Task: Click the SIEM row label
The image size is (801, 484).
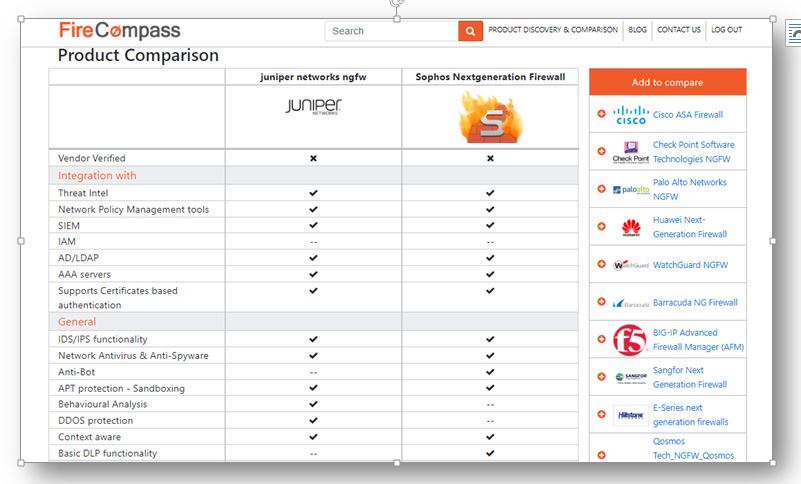Action: [x=68, y=226]
